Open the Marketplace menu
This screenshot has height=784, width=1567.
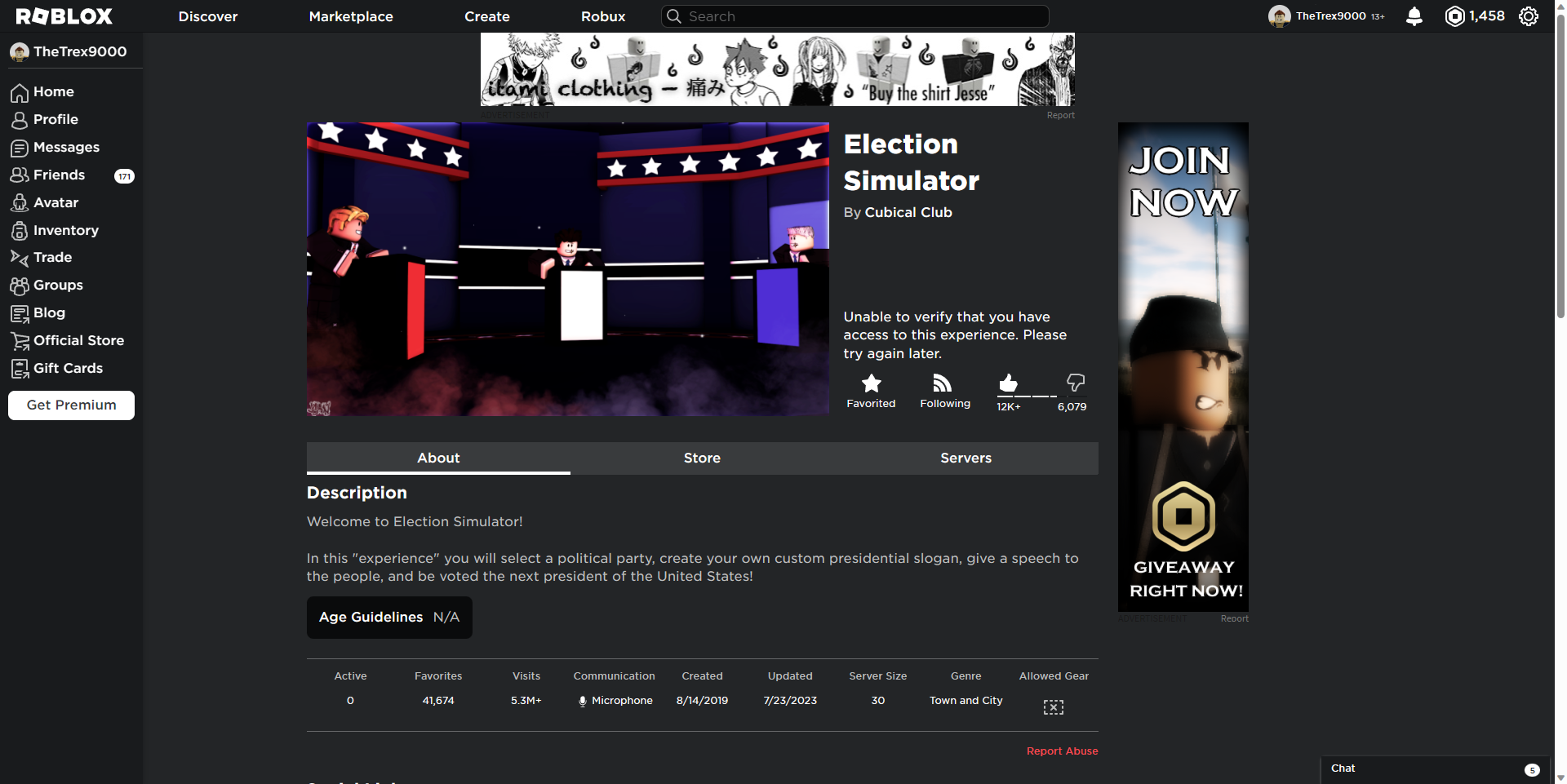[x=351, y=16]
